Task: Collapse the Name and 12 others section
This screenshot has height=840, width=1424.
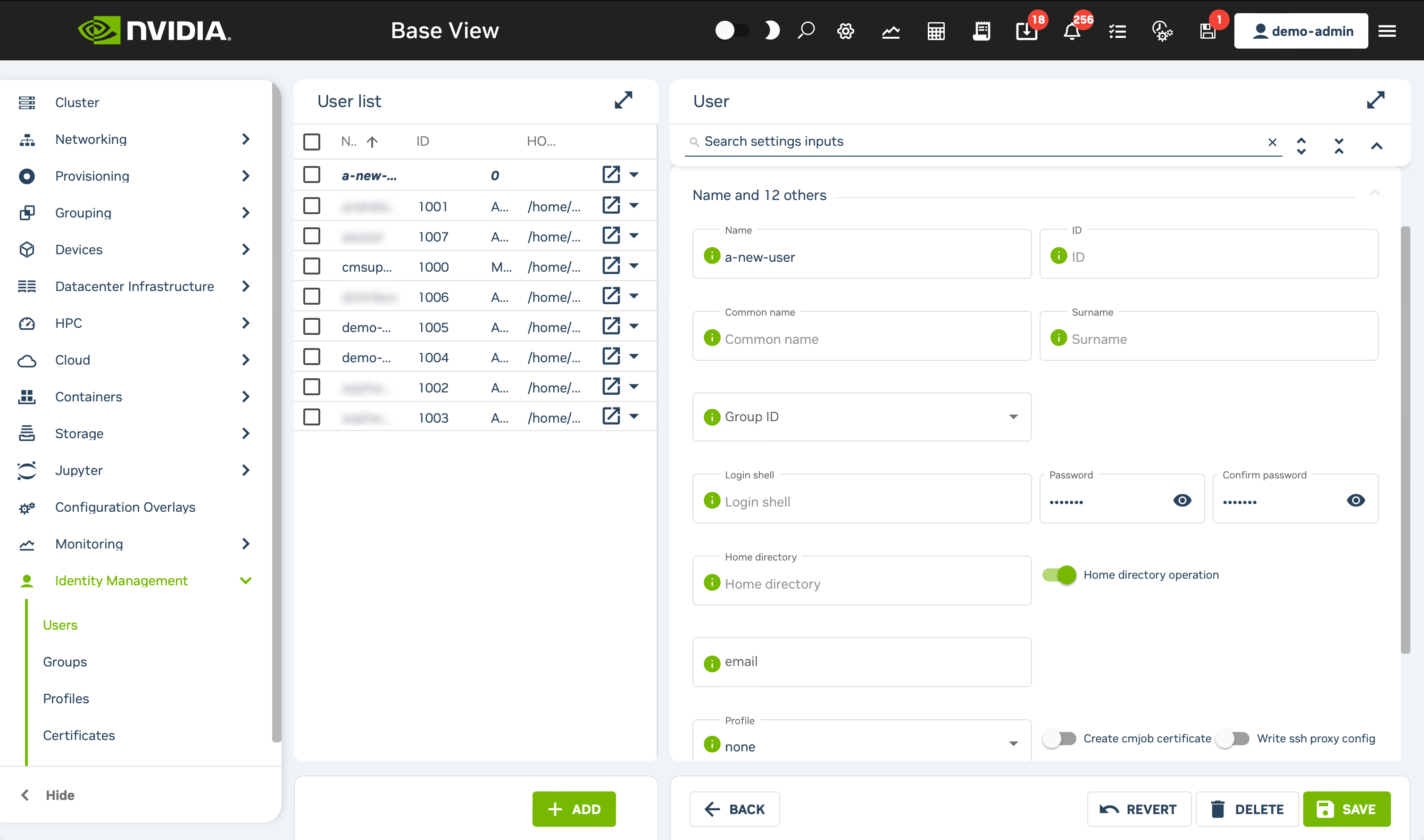Action: (x=1375, y=193)
